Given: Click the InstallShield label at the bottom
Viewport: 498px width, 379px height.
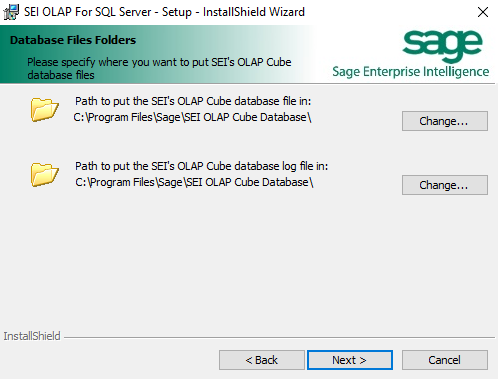Looking at the screenshot, I should 32,336.
